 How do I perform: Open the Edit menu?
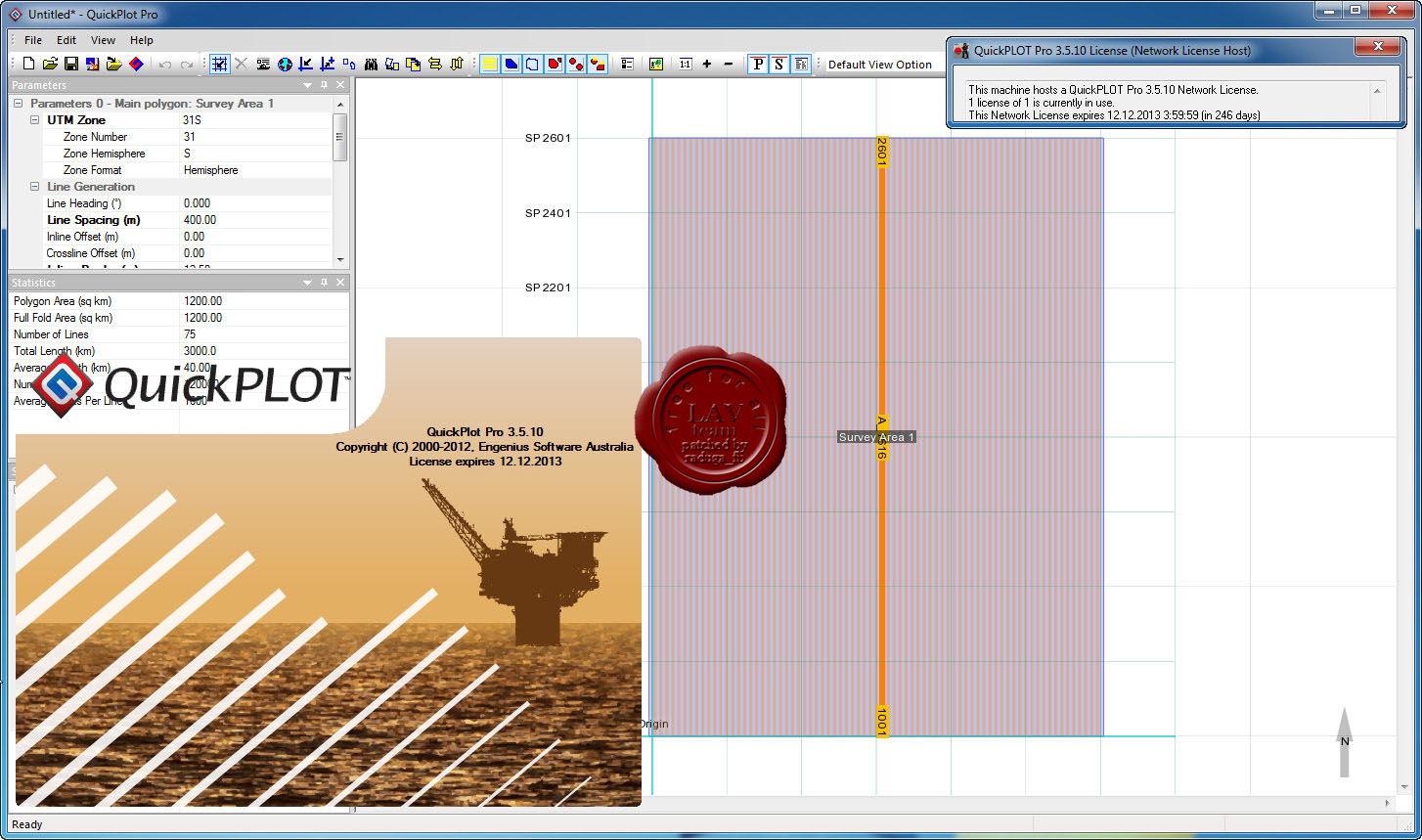67,40
